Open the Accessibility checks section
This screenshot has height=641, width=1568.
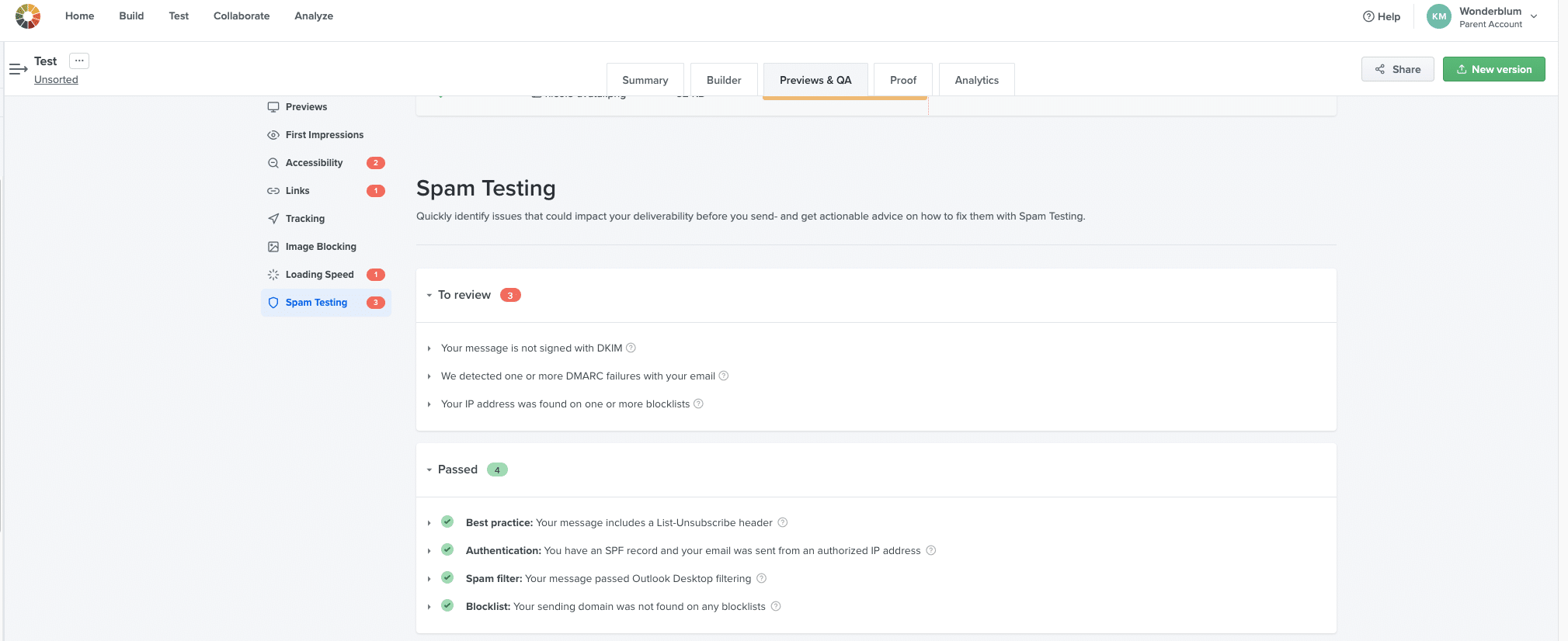(x=314, y=163)
